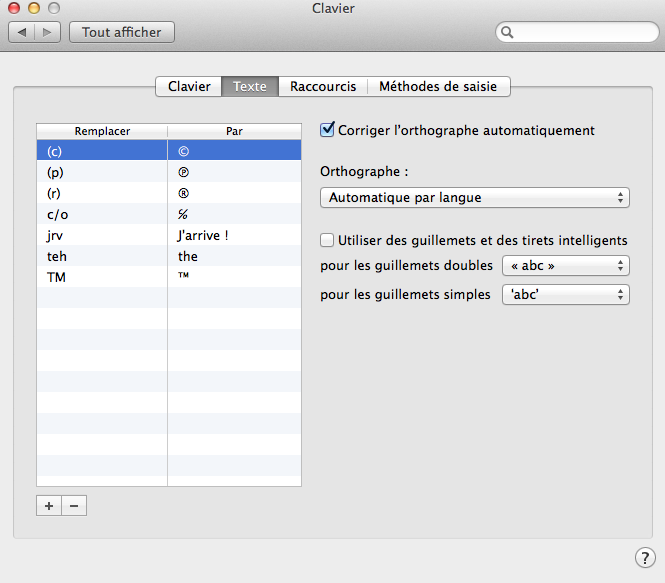Select the (r) replacement entry

102,193
